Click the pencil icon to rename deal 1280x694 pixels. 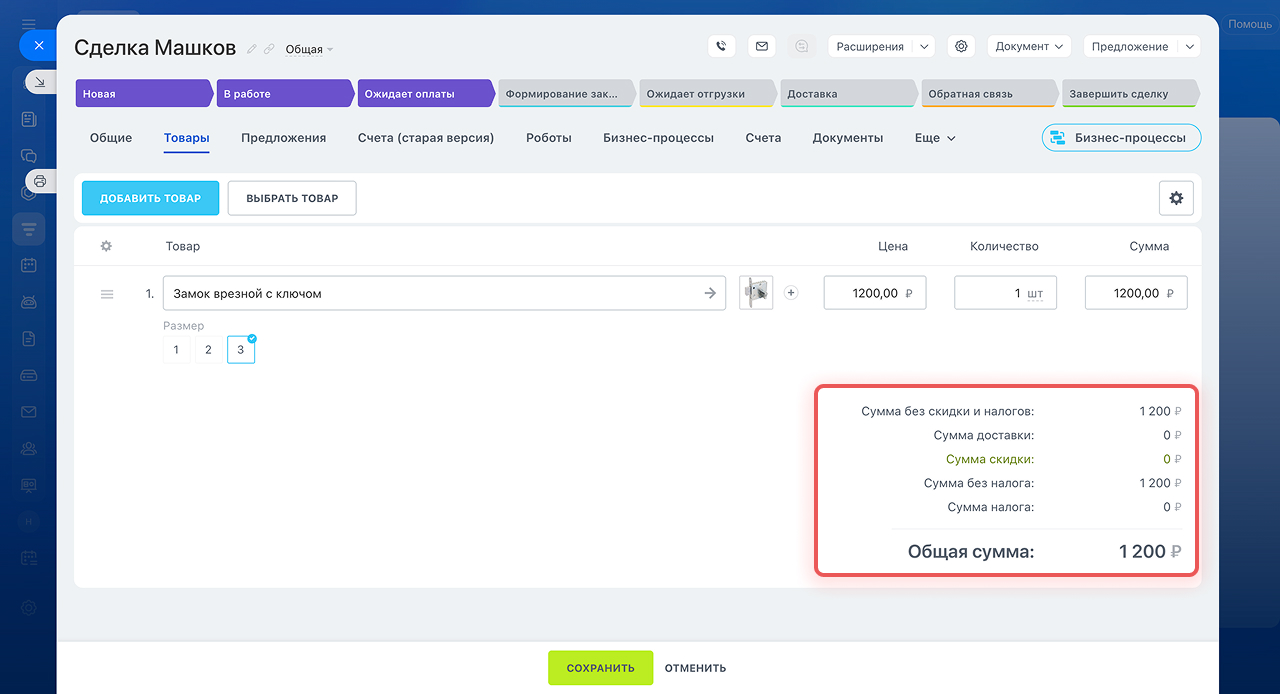coord(252,49)
